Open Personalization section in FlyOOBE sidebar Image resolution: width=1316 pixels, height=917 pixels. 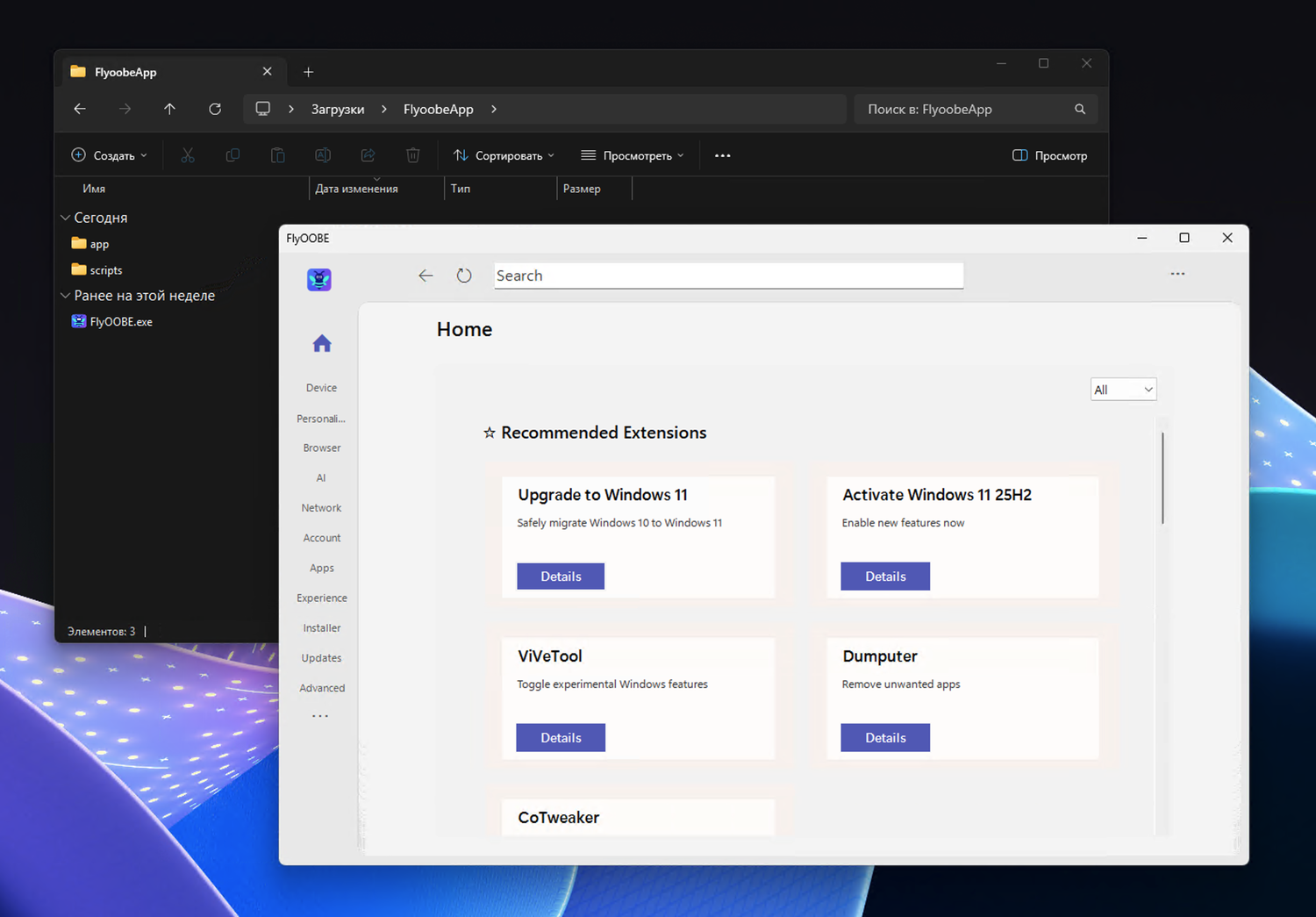(x=321, y=419)
